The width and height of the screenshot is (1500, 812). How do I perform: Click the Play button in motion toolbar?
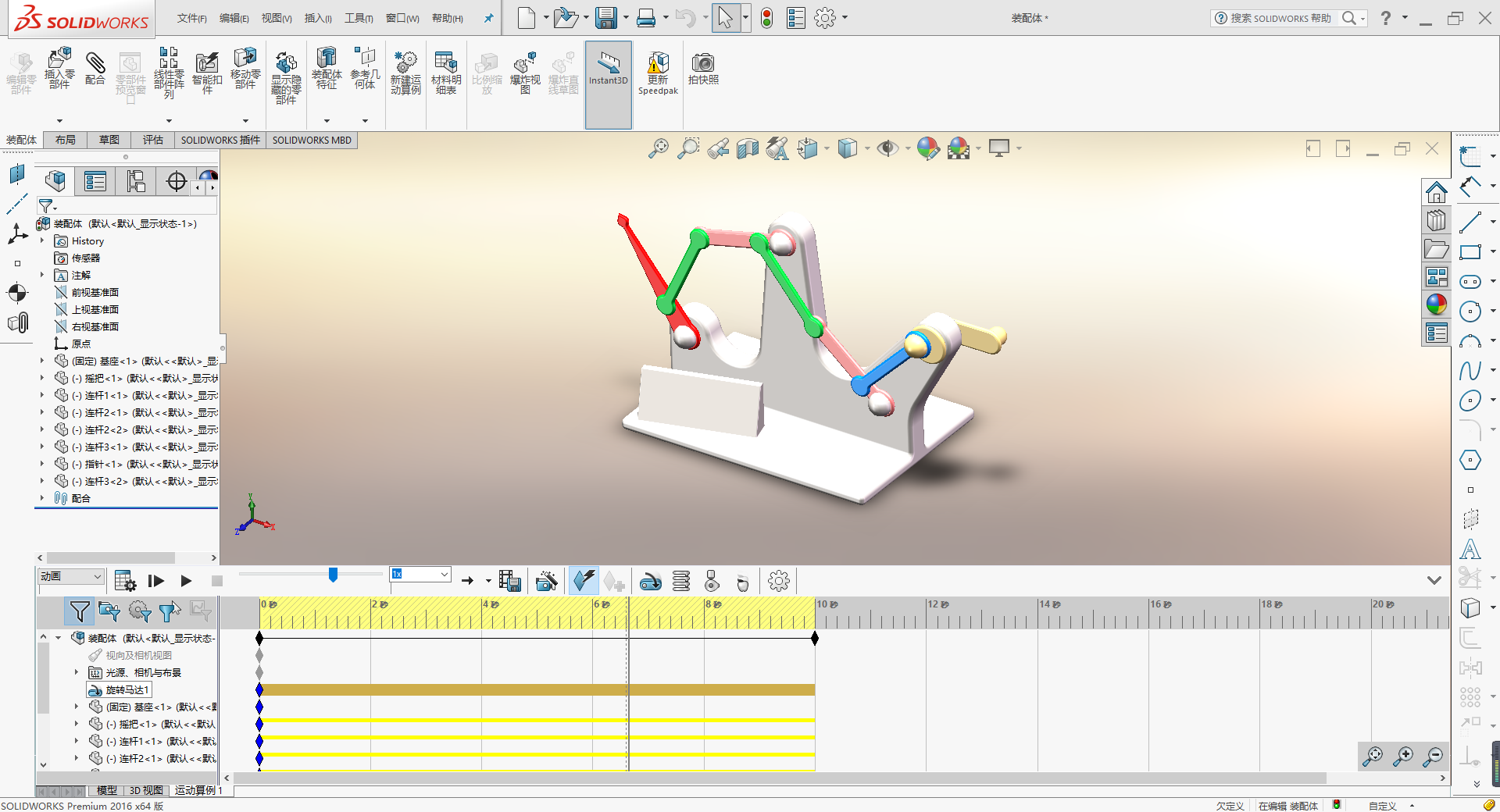tap(186, 581)
